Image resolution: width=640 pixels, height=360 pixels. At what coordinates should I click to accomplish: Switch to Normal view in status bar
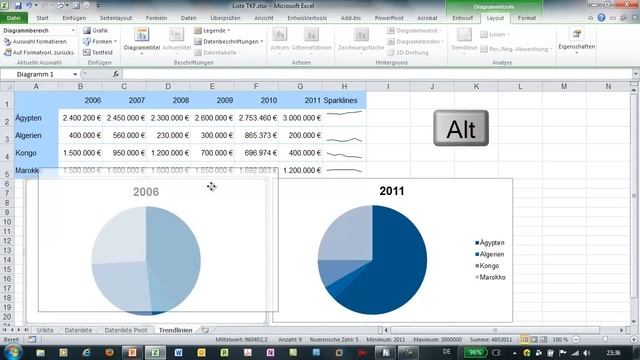point(524,339)
